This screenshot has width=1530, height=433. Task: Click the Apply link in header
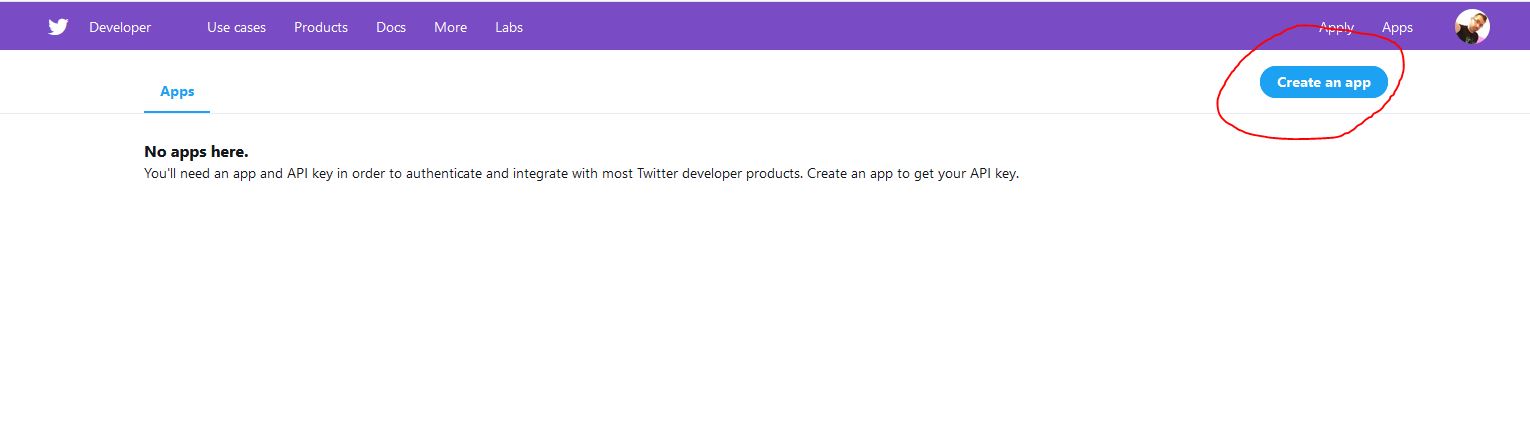pos(1336,27)
